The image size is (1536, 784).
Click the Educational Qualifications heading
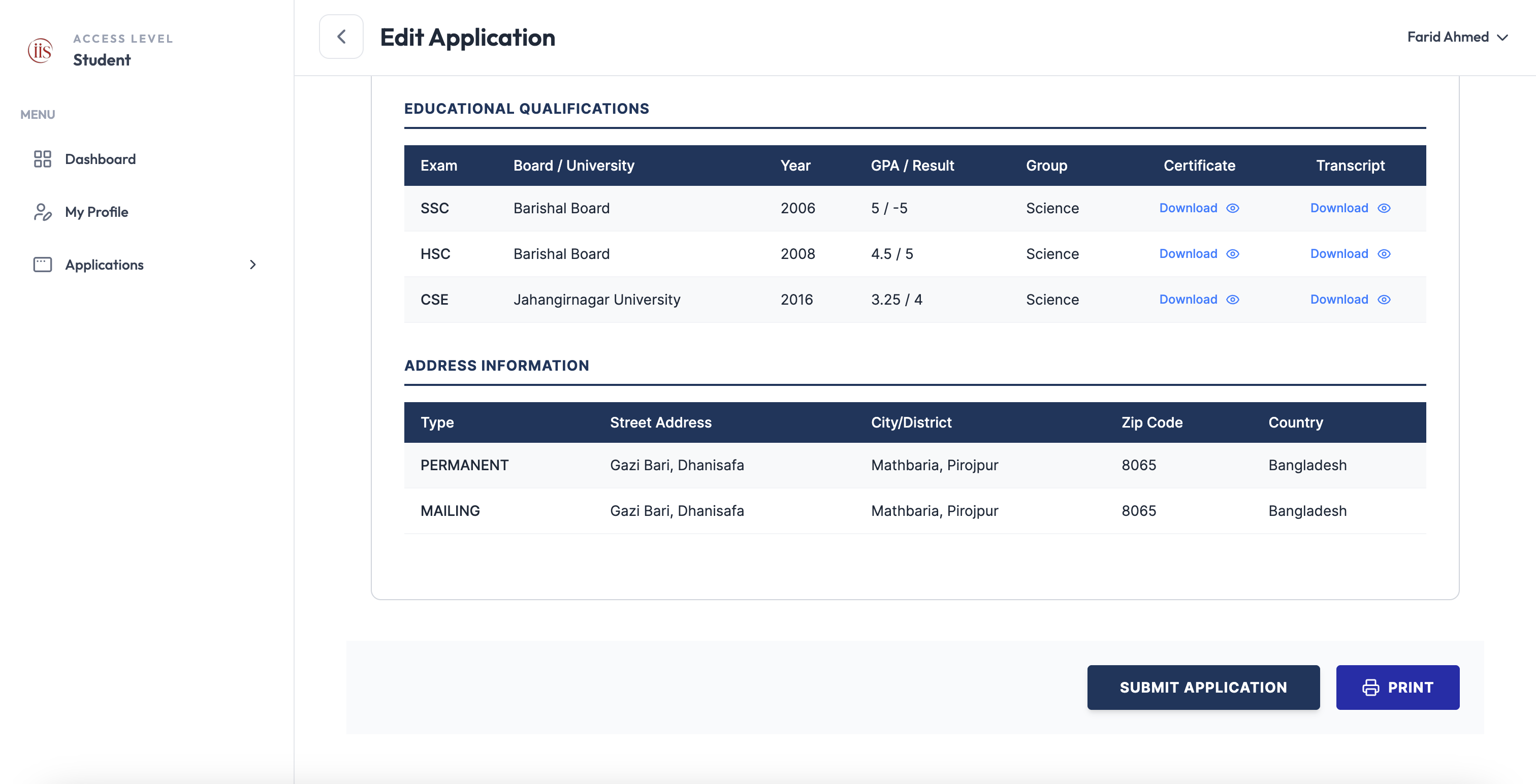pyautogui.click(x=527, y=109)
